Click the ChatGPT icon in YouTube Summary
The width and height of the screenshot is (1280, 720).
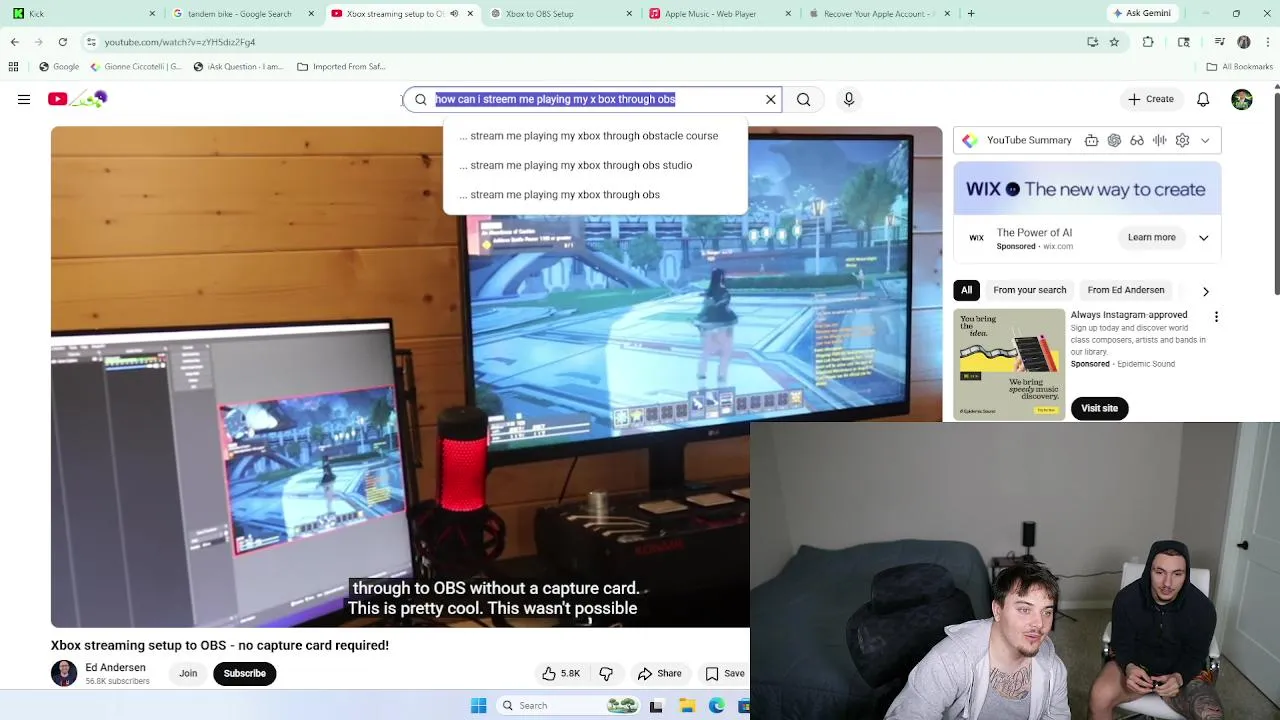click(1114, 140)
